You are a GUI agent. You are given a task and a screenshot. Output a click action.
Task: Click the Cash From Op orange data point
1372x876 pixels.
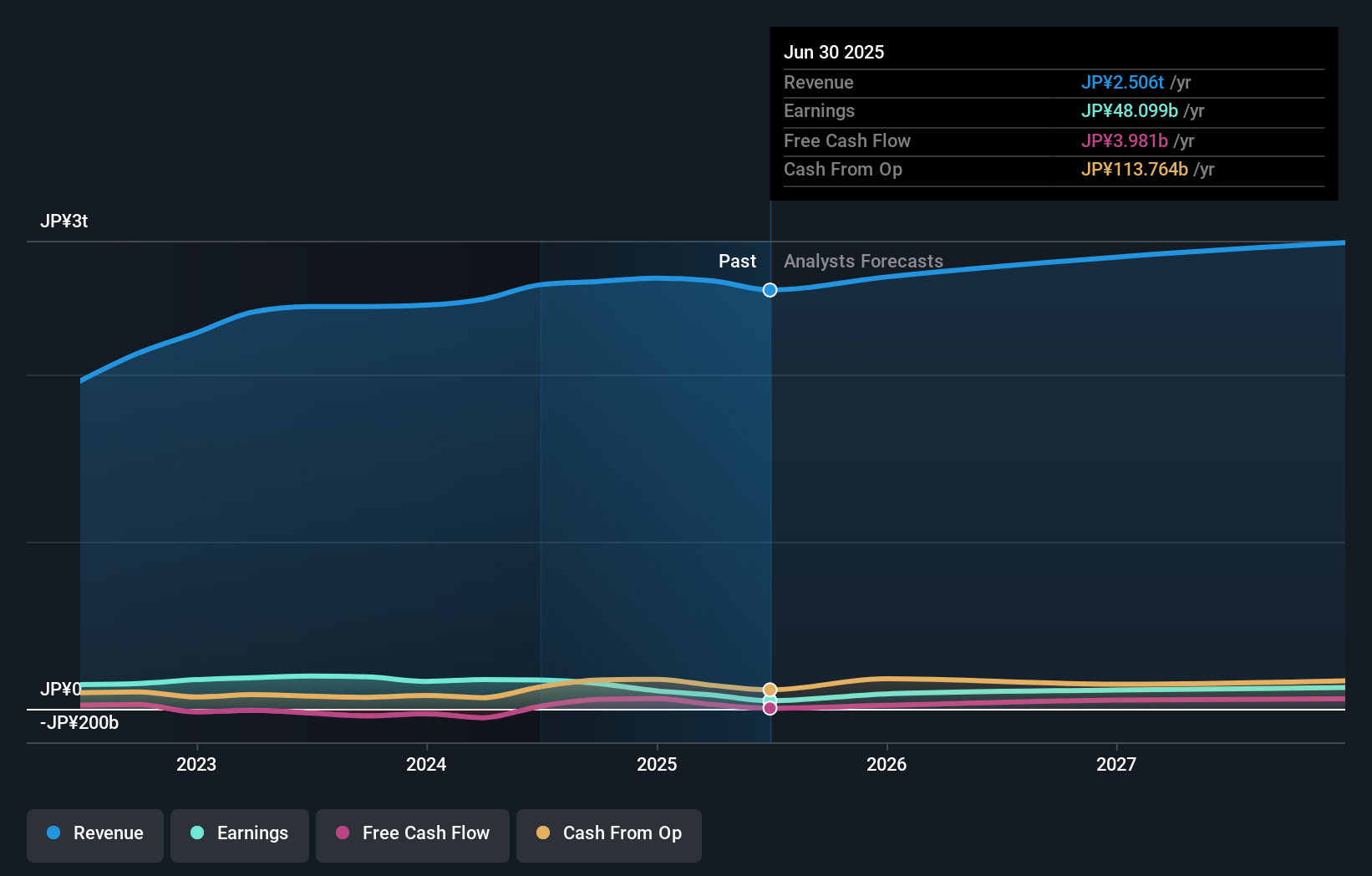(x=770, y=690)
